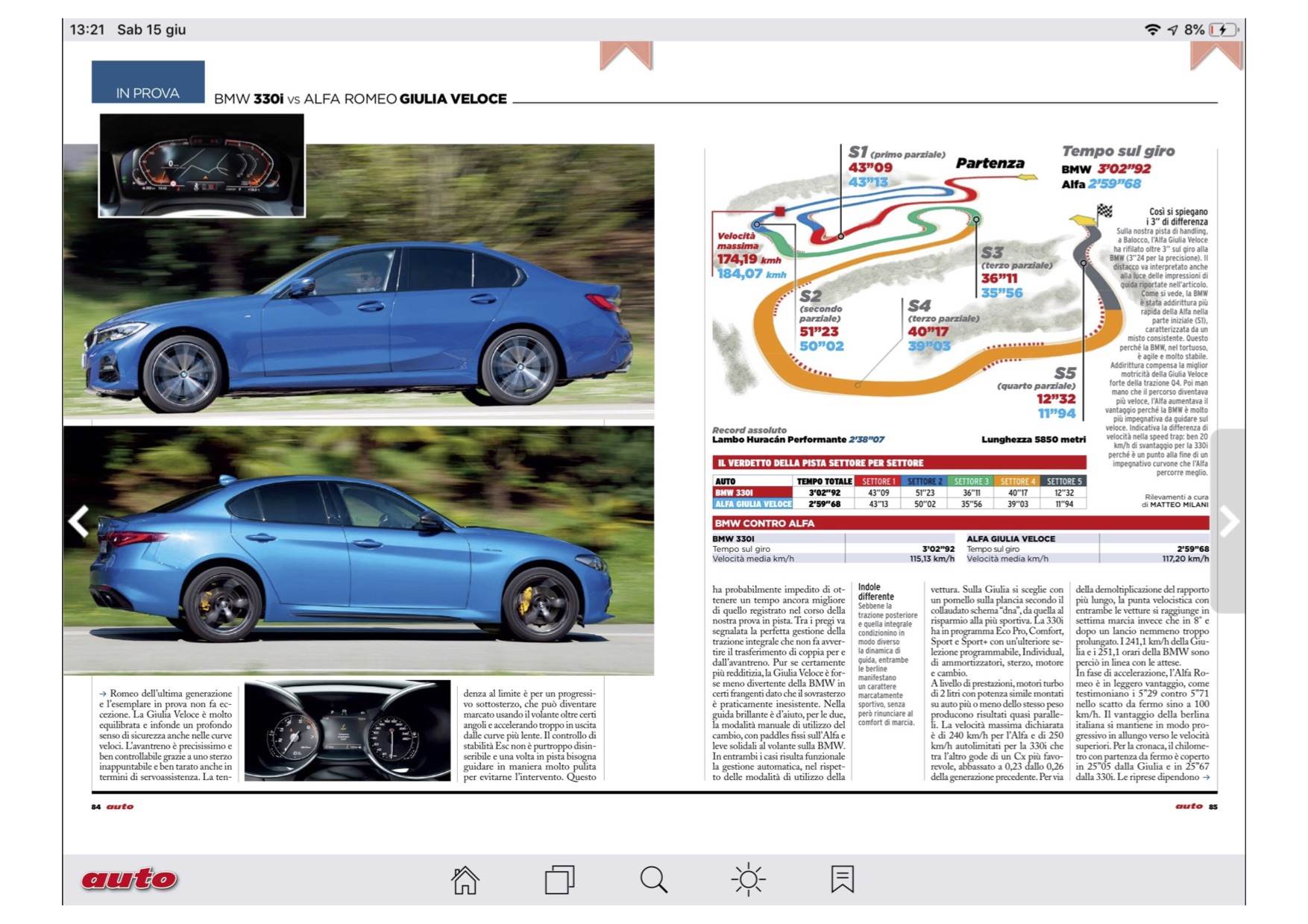
Task: Open the BMW digital dashboard photo
Action: (201, 166)
